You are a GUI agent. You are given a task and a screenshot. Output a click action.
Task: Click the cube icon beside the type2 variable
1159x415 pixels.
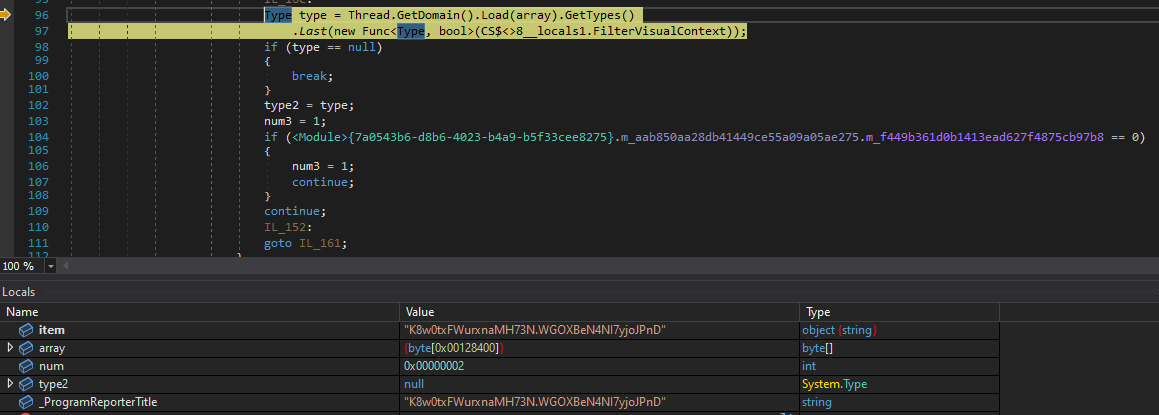click(26, 384)
